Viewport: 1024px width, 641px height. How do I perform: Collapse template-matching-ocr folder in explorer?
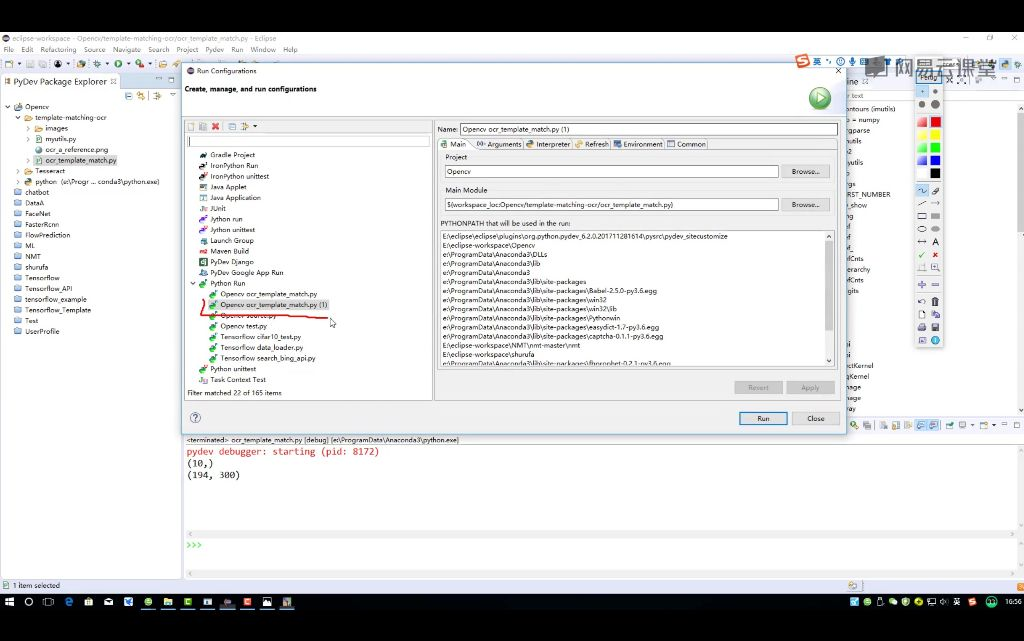point(18,117)
